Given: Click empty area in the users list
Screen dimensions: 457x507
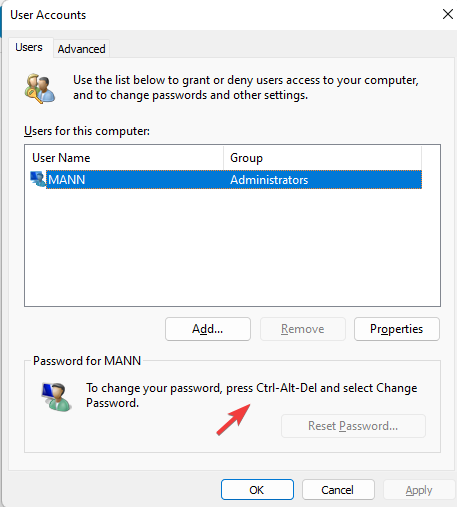Looking at the screenshot, I should [x=232, y=247].
